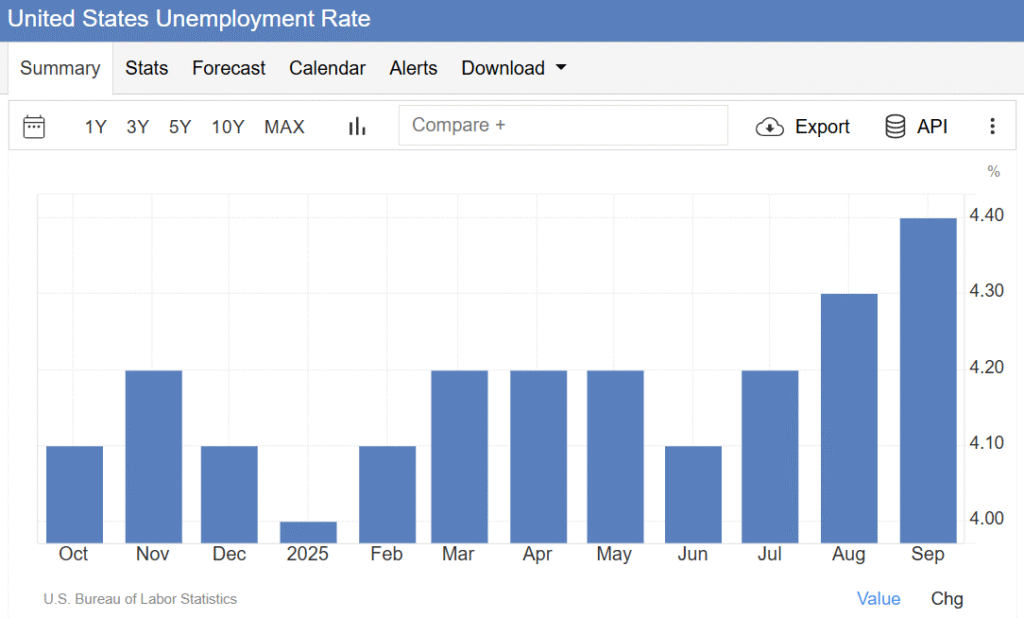1024x618 pixels.
Task: Click the API database icon
Action: [895, 126]
